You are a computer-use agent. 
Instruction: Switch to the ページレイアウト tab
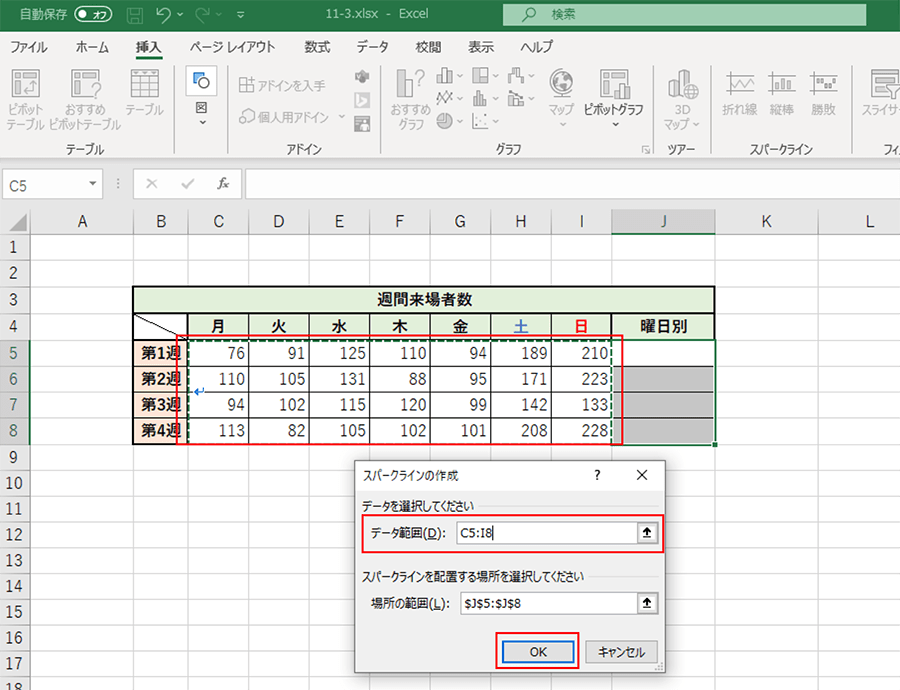(x=232, y=47)
